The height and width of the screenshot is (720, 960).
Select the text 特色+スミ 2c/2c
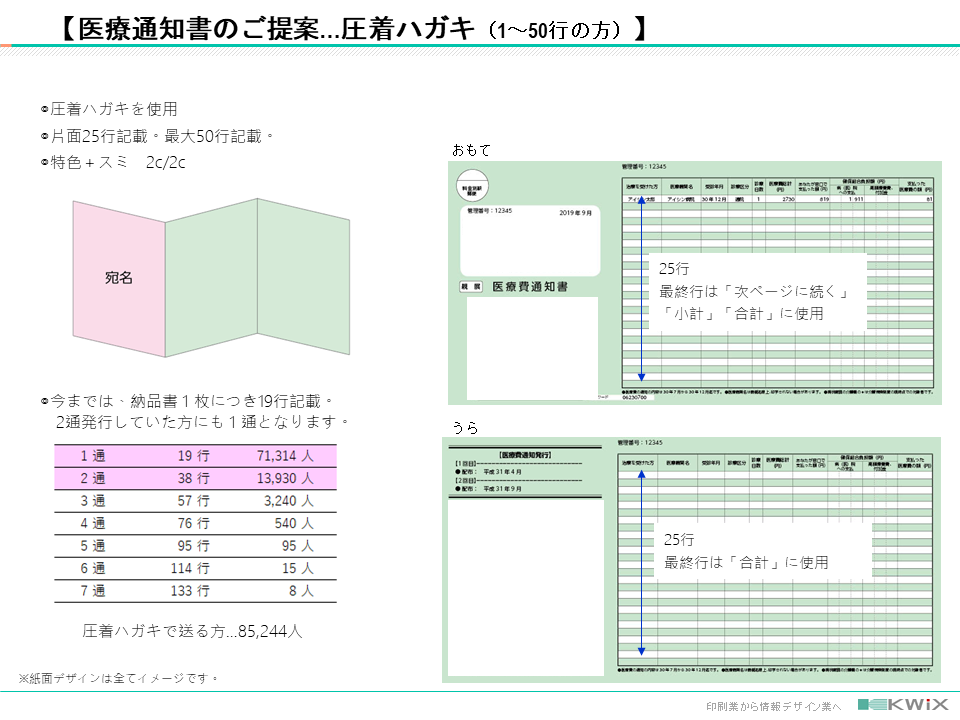click(x=118, y=162)
